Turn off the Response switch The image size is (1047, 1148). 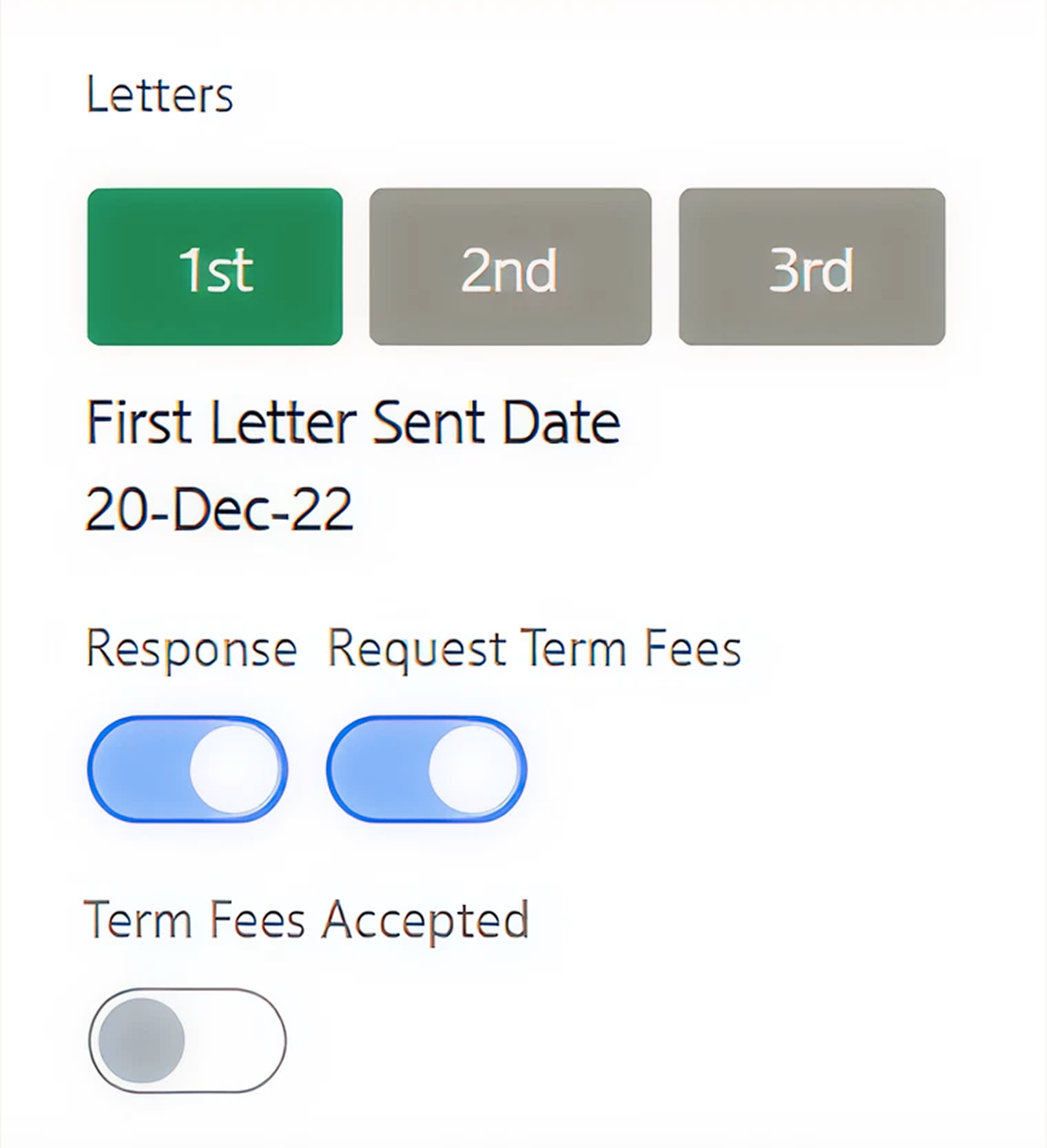(x=187, y=769)
